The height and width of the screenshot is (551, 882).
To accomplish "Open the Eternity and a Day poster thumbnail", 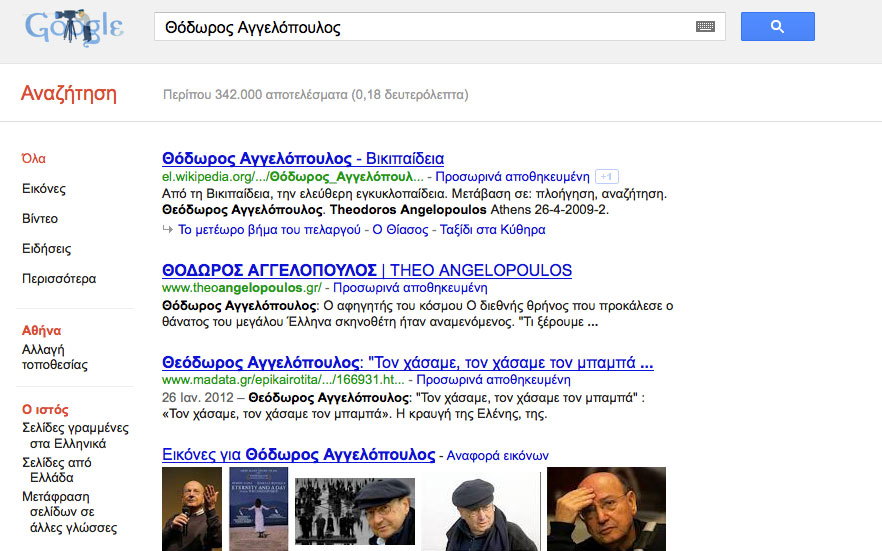I will (259, 509).
